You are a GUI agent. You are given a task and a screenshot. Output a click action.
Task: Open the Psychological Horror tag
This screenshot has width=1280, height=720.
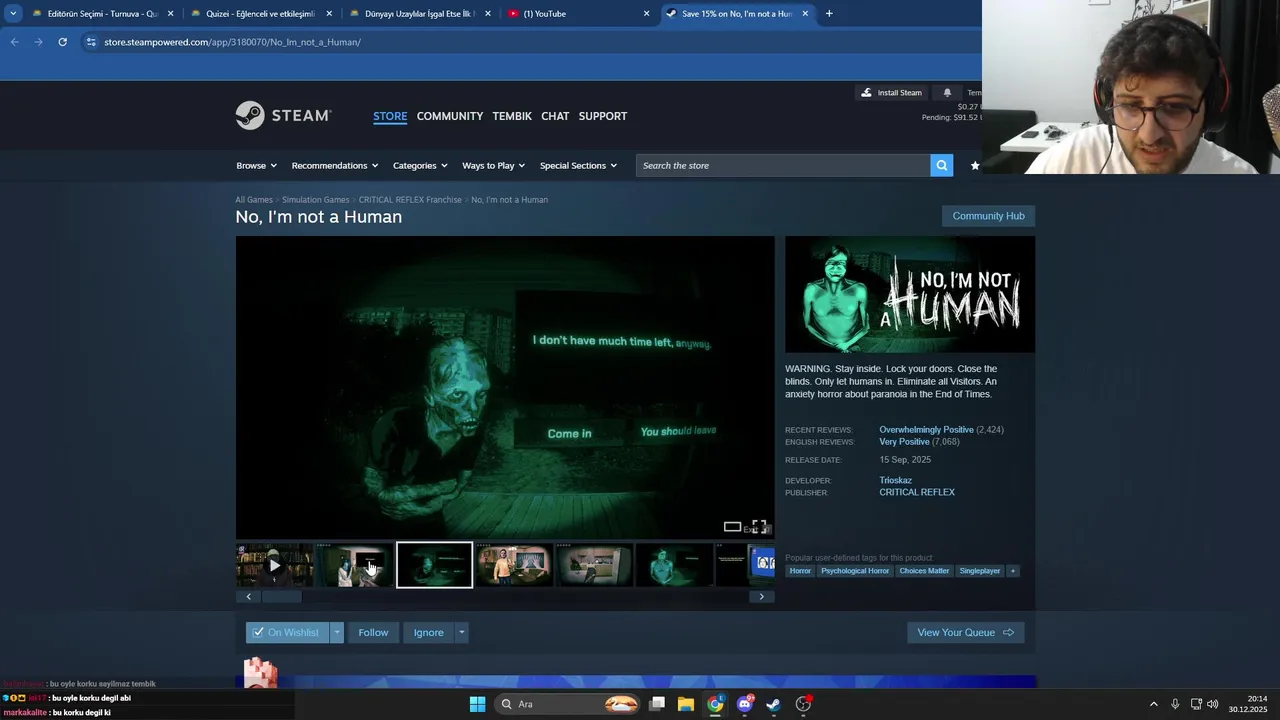855,571
